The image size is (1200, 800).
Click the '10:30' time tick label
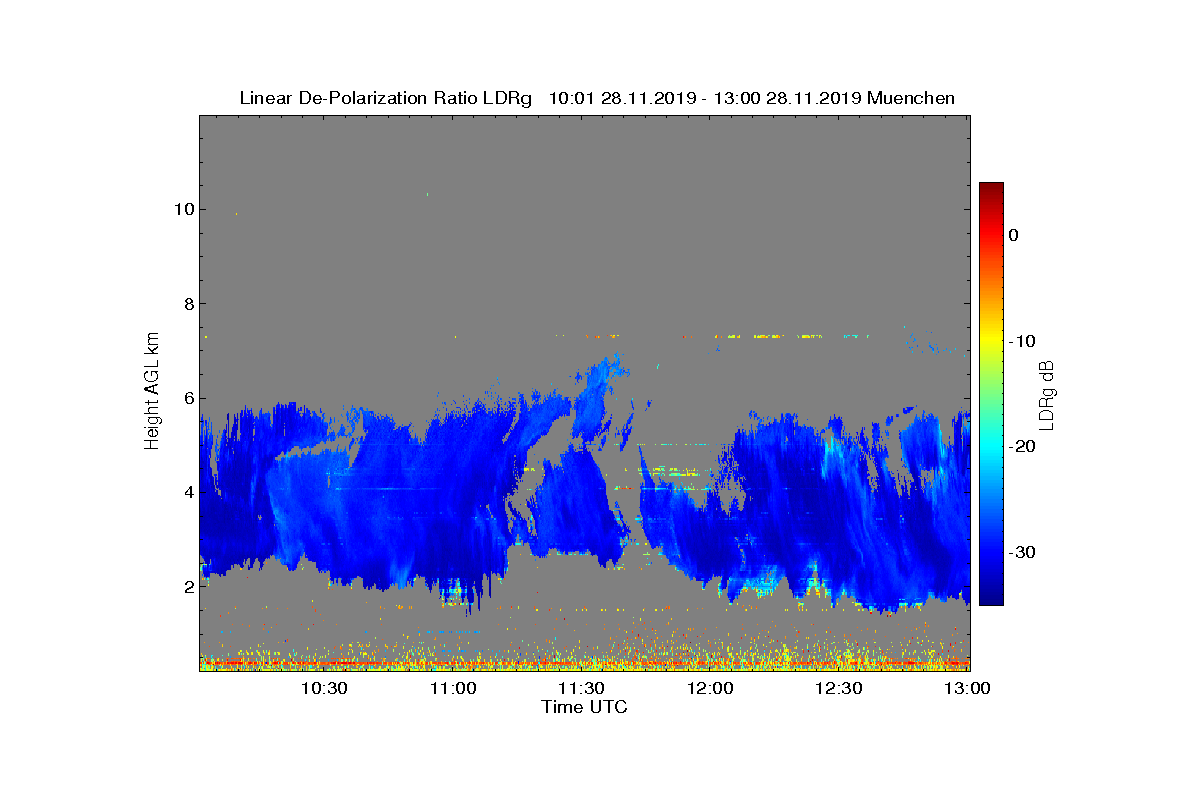click(324, 688)
